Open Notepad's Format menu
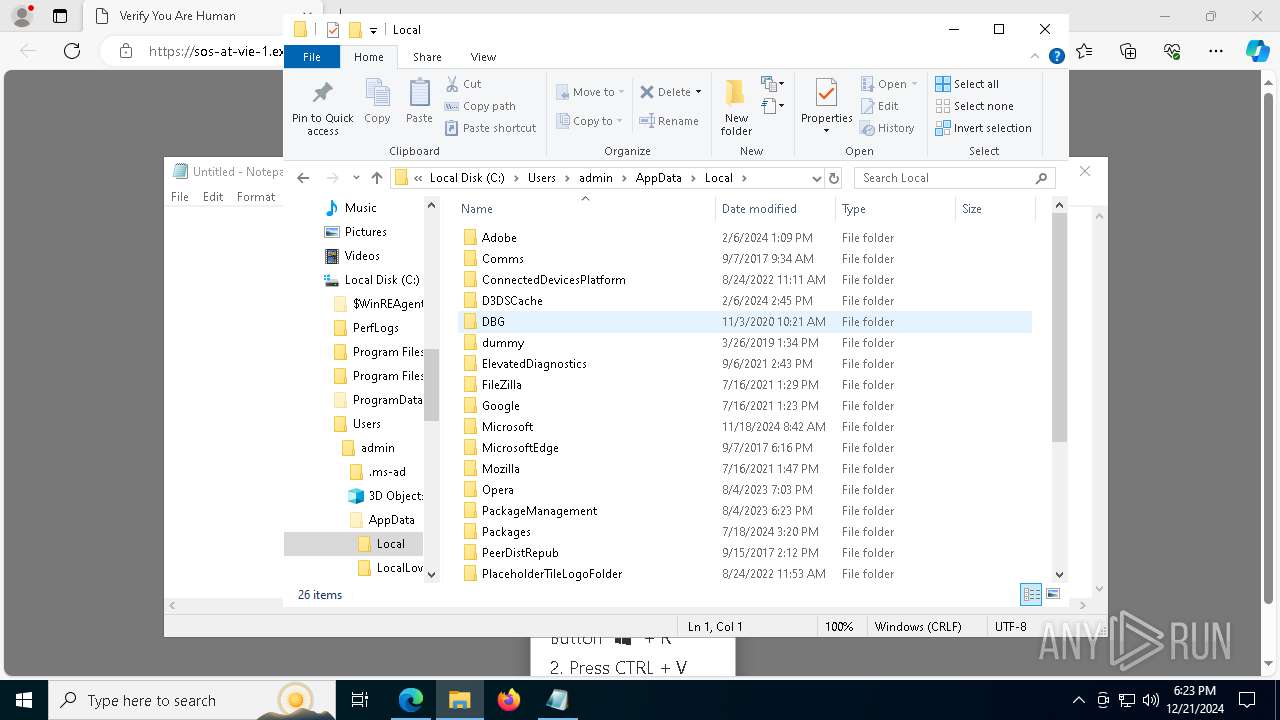1280x720 pixels. click(x=256, y=197)
